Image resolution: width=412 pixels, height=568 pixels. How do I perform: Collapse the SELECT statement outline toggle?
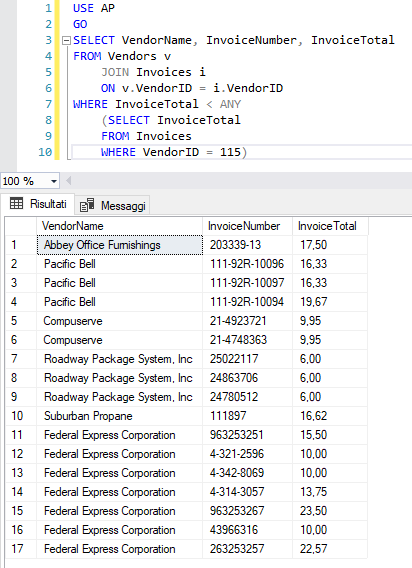(66, 40)
